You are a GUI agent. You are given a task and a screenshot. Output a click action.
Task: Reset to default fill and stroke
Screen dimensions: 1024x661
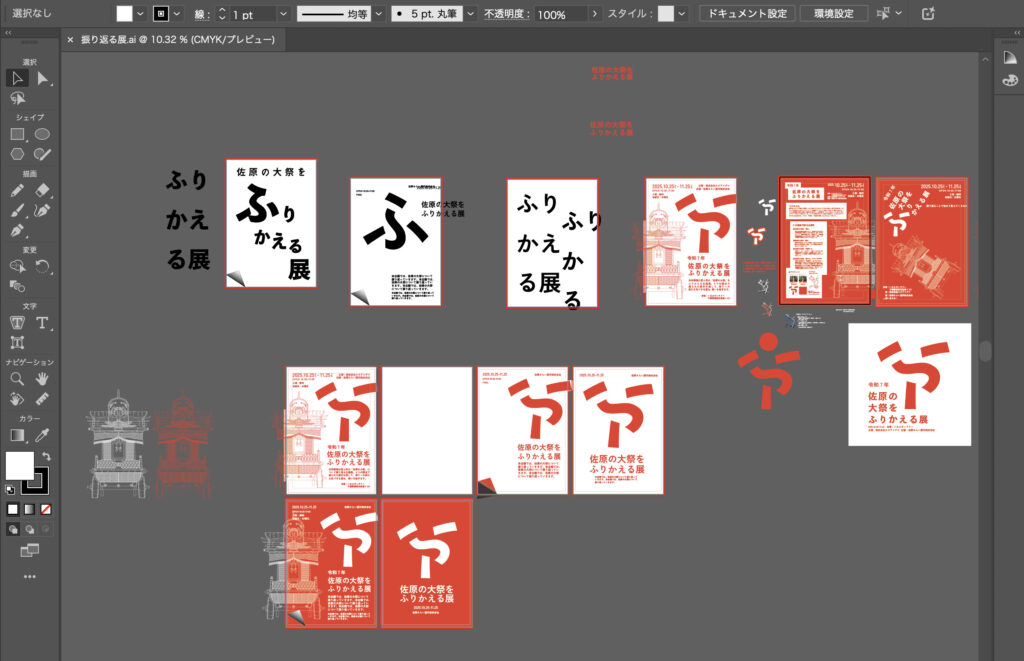coord(11,490)
